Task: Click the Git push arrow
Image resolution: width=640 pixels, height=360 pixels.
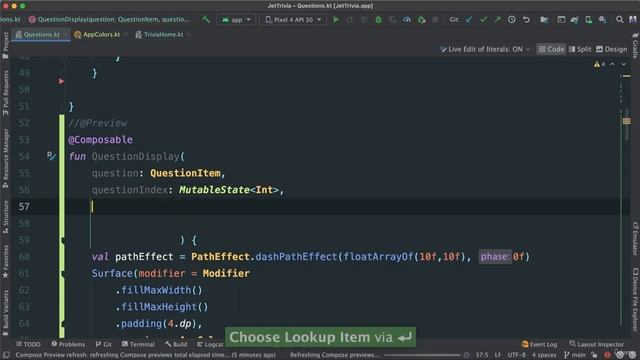Action: click(497, 20)
